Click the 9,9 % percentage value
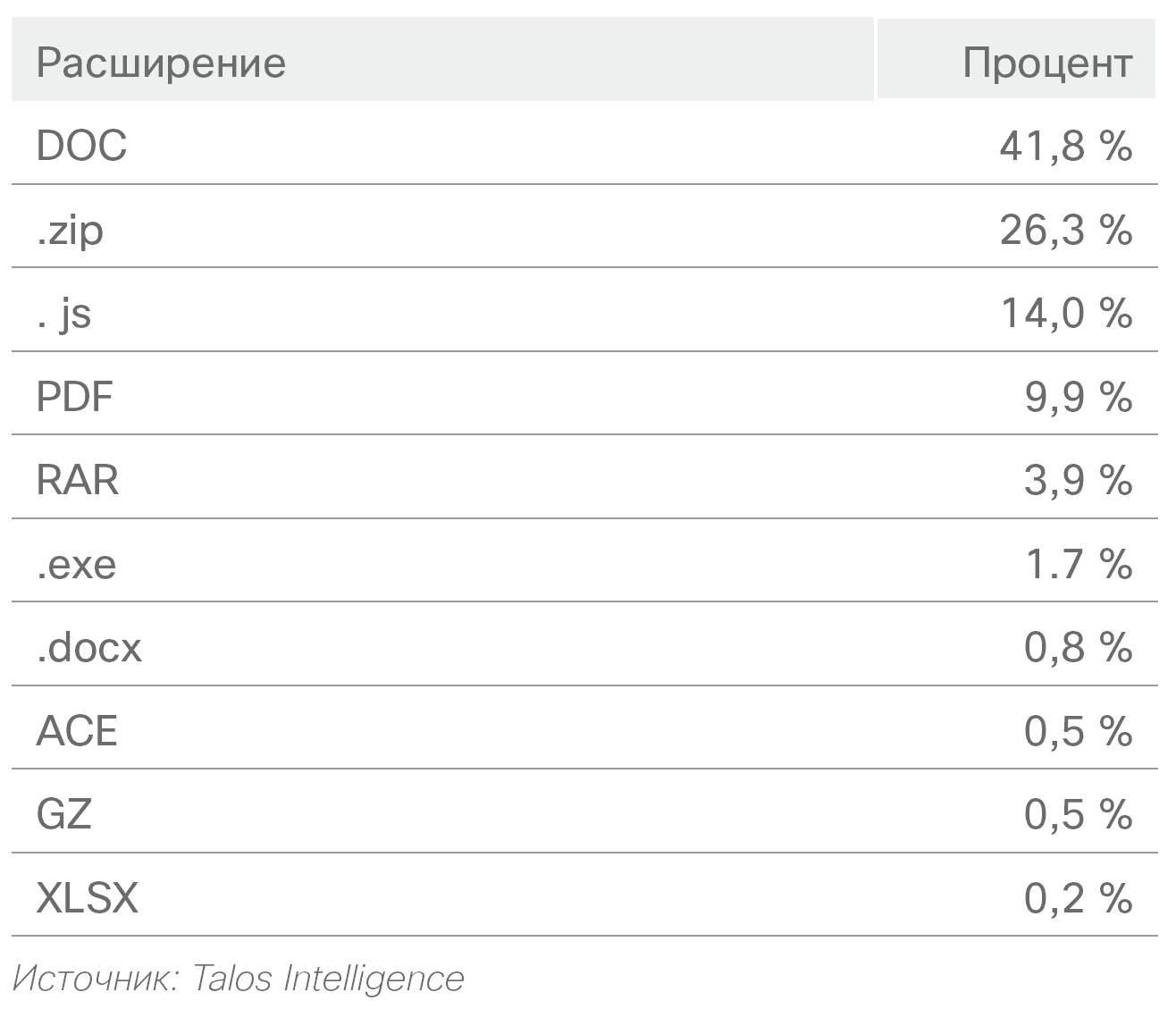 1078,396
